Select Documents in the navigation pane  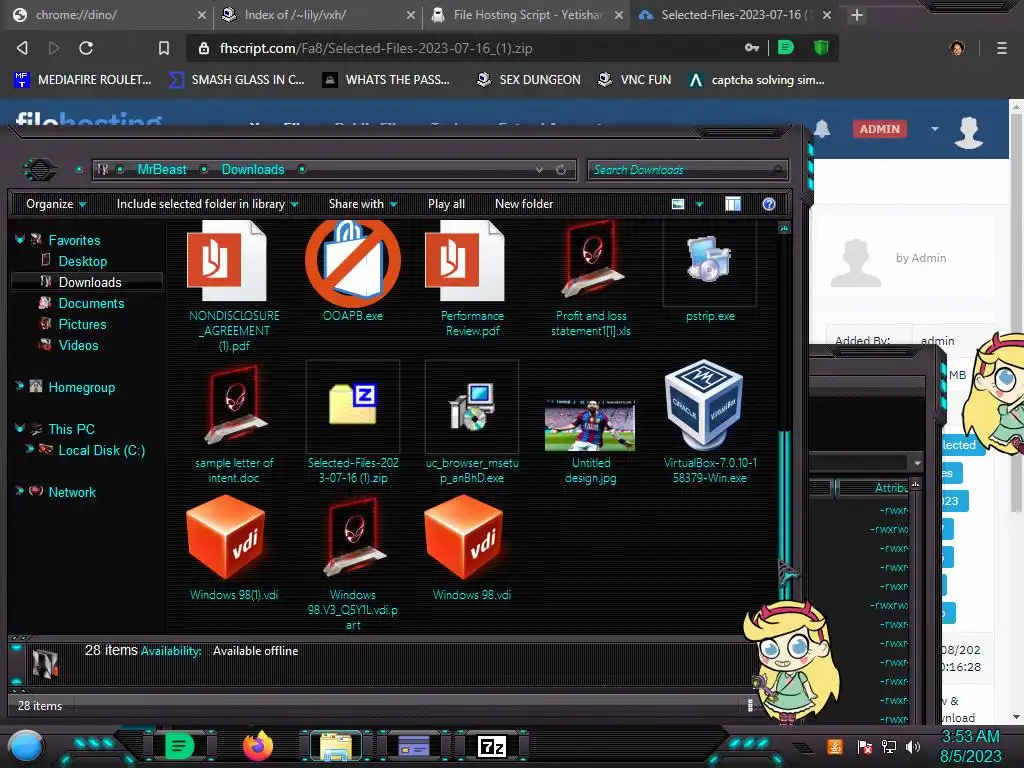91,303
